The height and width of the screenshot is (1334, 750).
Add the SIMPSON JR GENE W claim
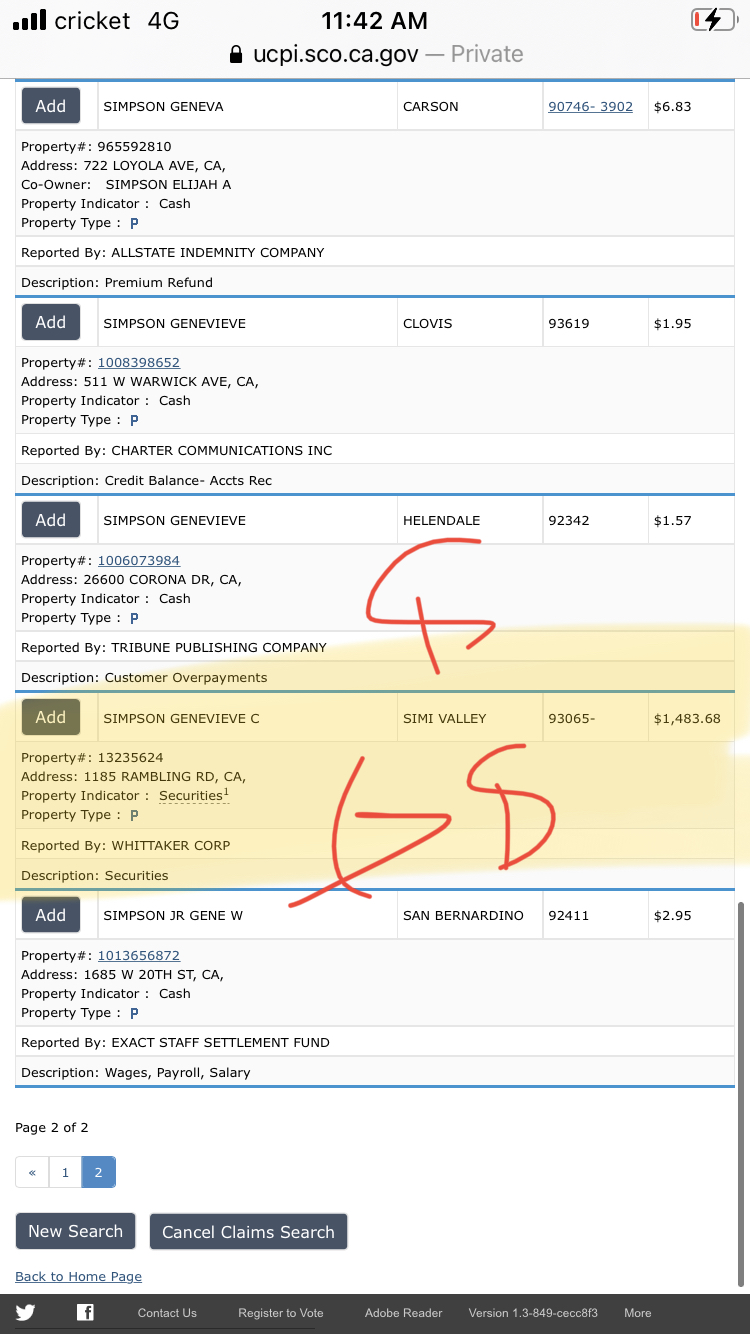51,915
